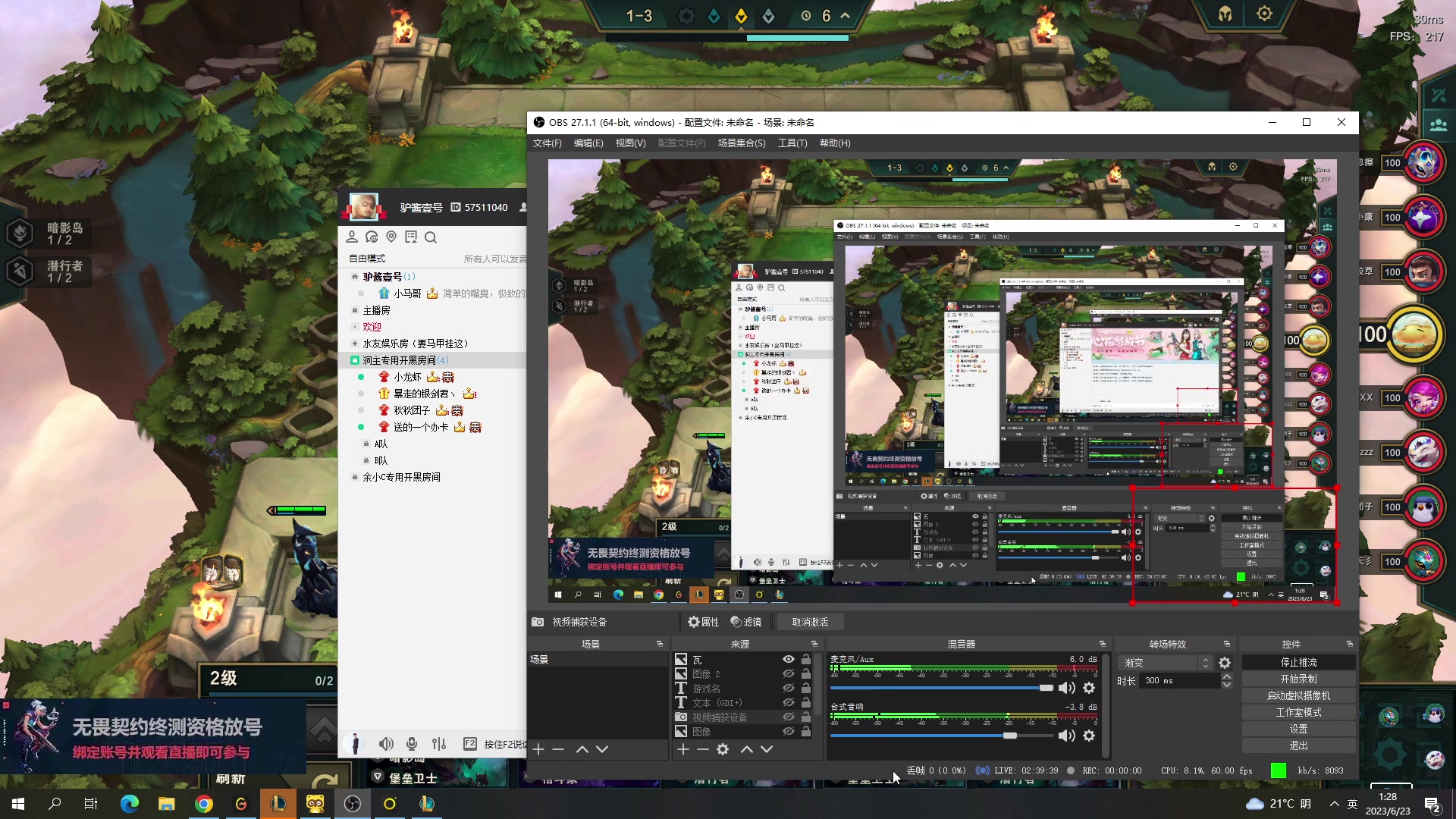
Task: Collapse 洞主专用开黑房间 channel tree
Action: pos(354,360)
